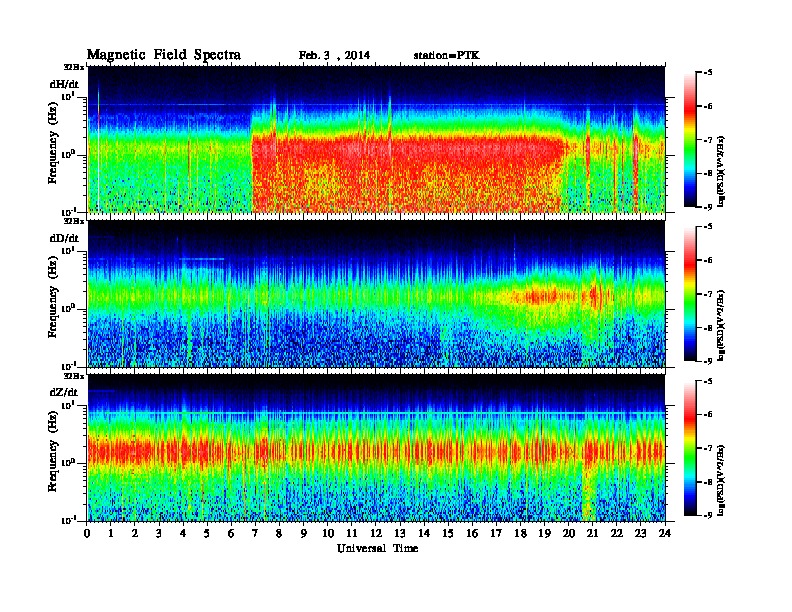Select the date text 'Feb. 3 , 2014'
Viewport: 792px width, 612px height.
(x=334, y=55)
